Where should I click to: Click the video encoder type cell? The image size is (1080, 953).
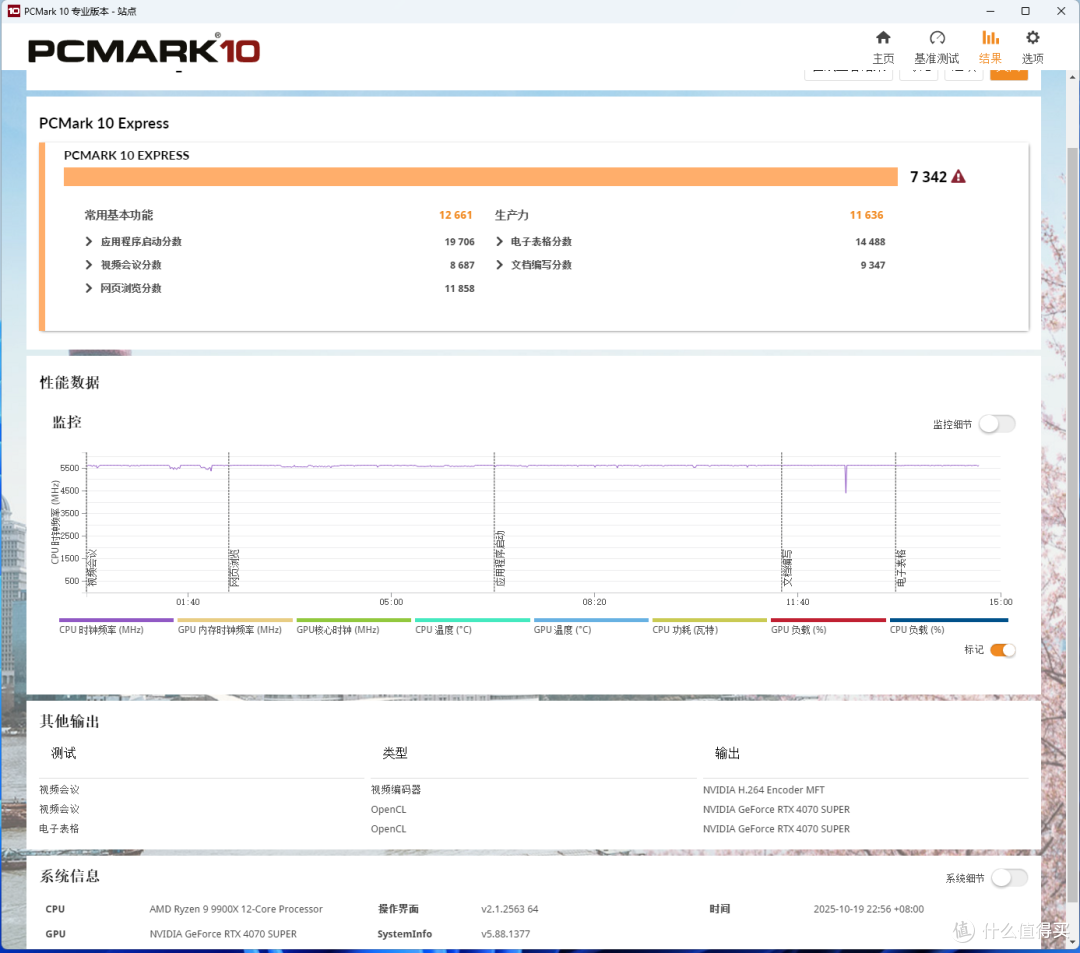395,790
